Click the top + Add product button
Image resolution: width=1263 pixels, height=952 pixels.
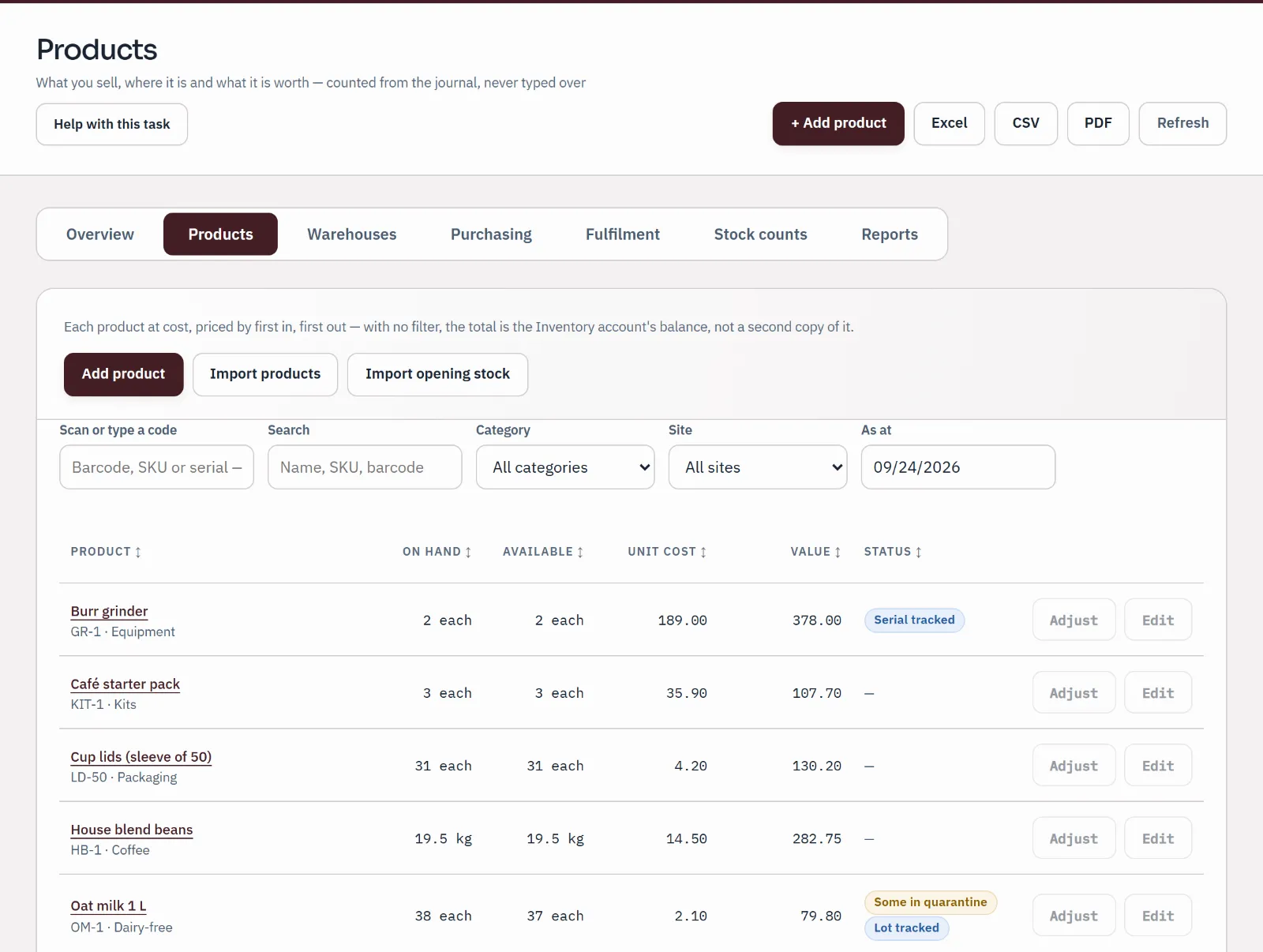click(838, 123)
